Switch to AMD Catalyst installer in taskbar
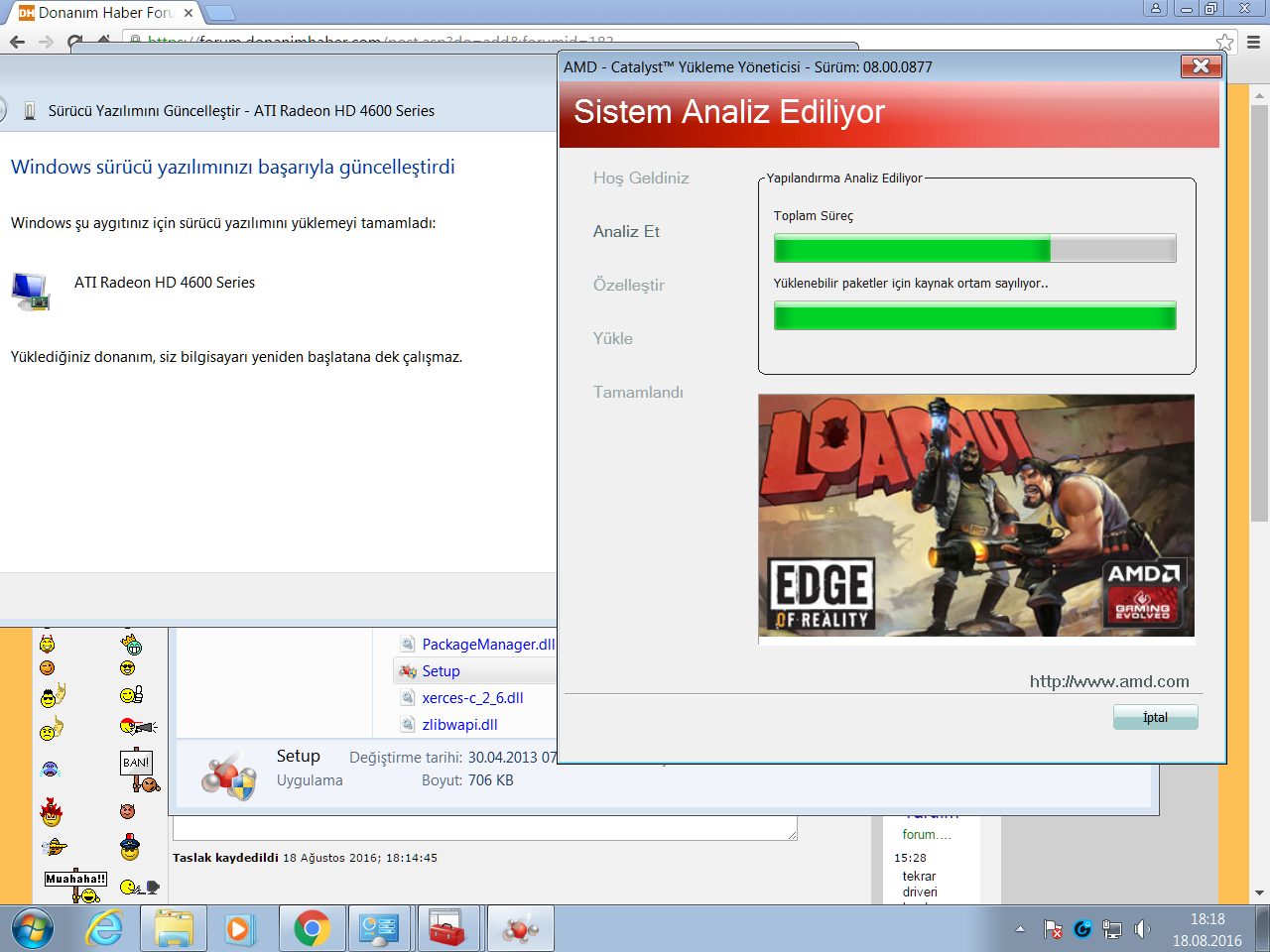 (521, 929)
